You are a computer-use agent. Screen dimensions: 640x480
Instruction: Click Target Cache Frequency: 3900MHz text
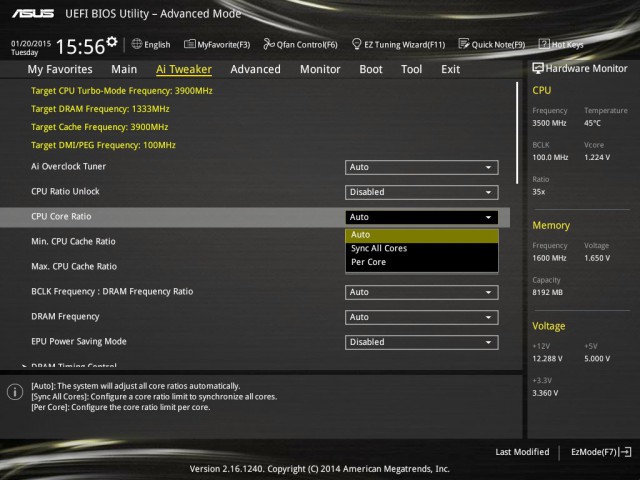100,127
